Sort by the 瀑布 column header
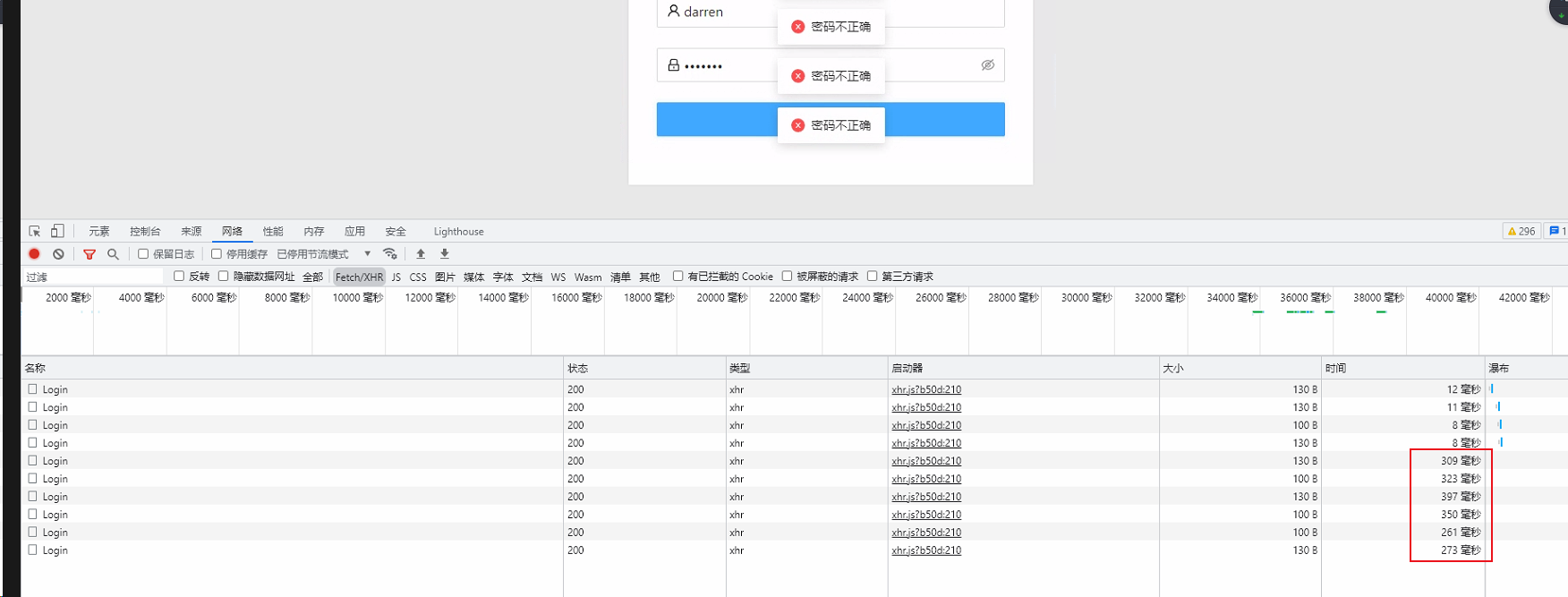This screenshot has width=1568, height=597. tap(1526, 368)
